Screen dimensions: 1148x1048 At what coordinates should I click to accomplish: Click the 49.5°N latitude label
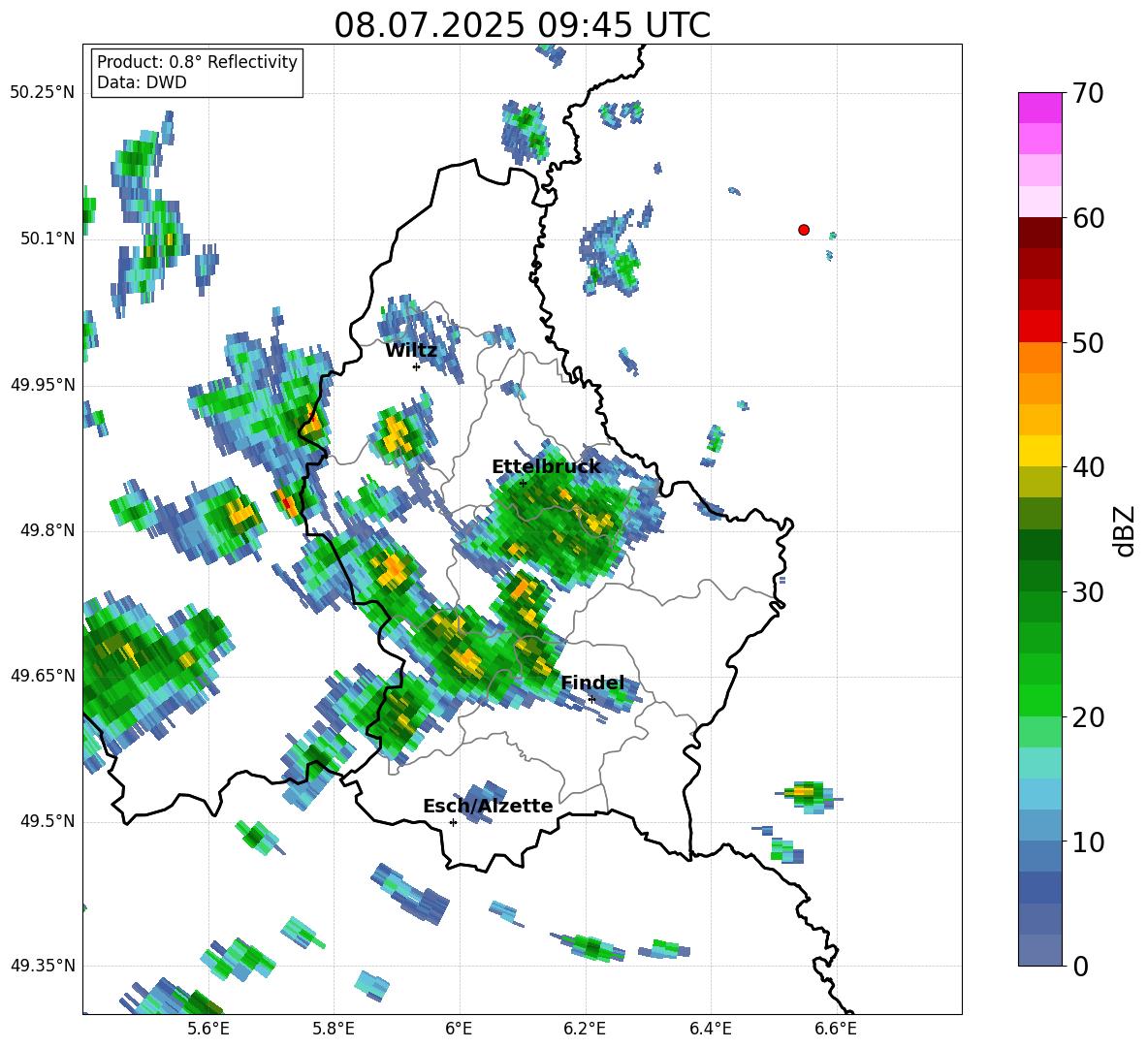click(x=48, y=821)
